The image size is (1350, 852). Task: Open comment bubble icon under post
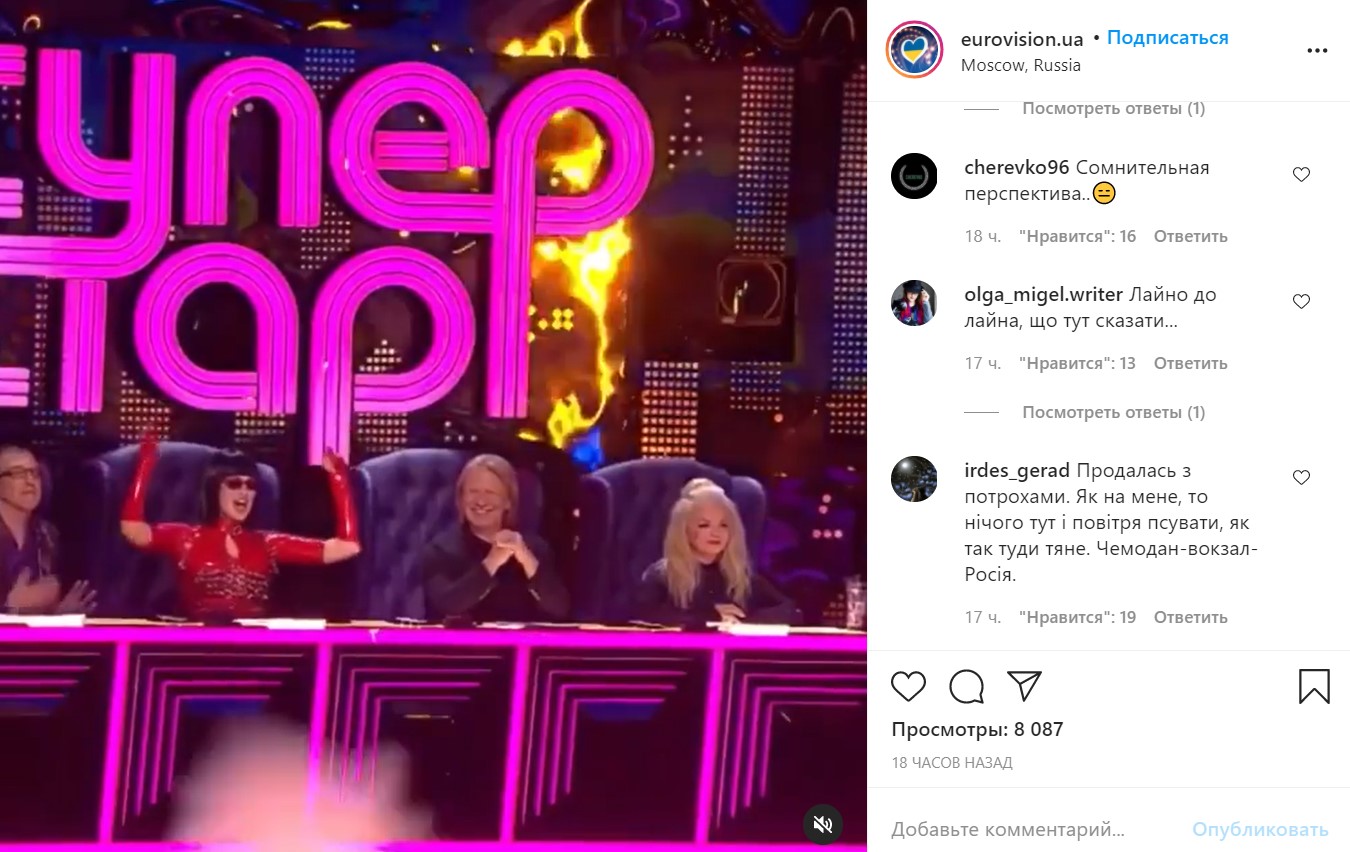(966, 686)
